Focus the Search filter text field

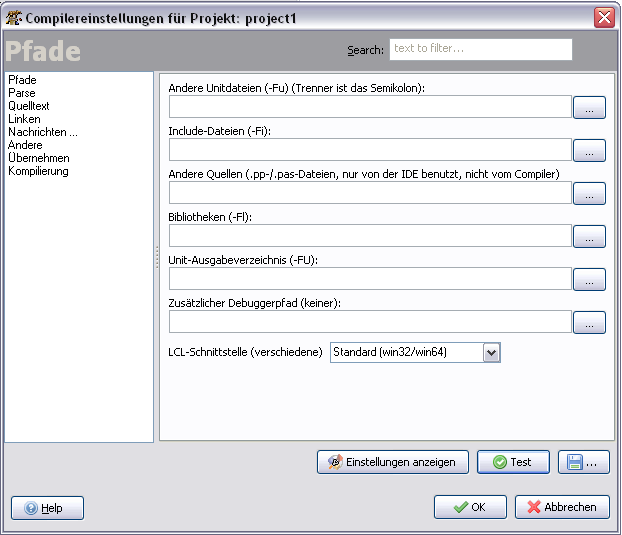pyautogui.click(x=481, y=49)
